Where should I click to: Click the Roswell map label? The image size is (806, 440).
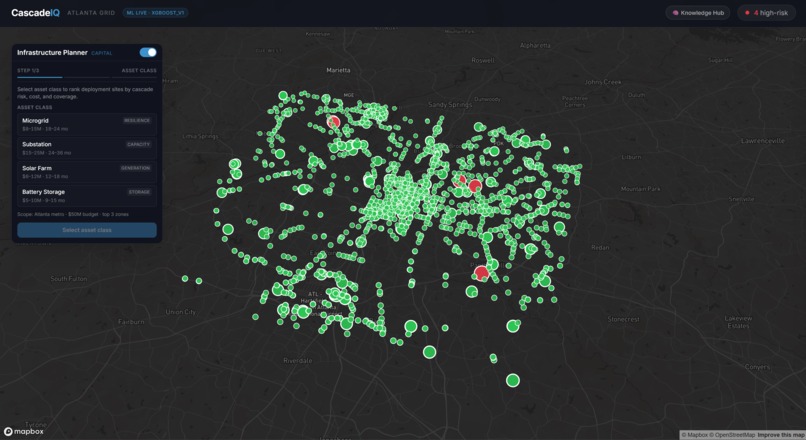483,60
